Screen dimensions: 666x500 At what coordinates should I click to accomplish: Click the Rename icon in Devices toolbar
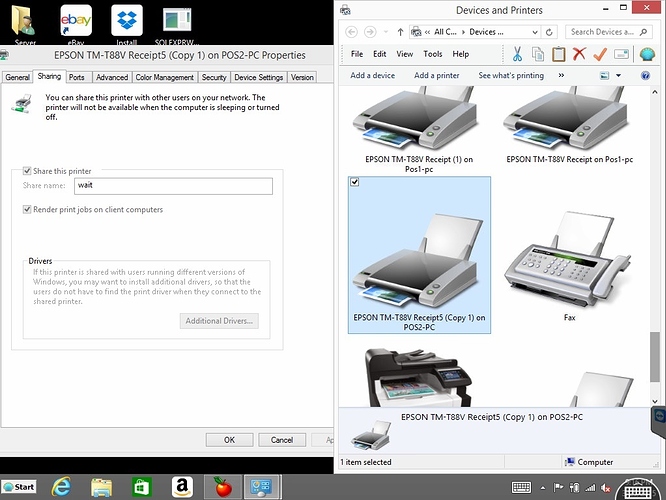(621, 54)
